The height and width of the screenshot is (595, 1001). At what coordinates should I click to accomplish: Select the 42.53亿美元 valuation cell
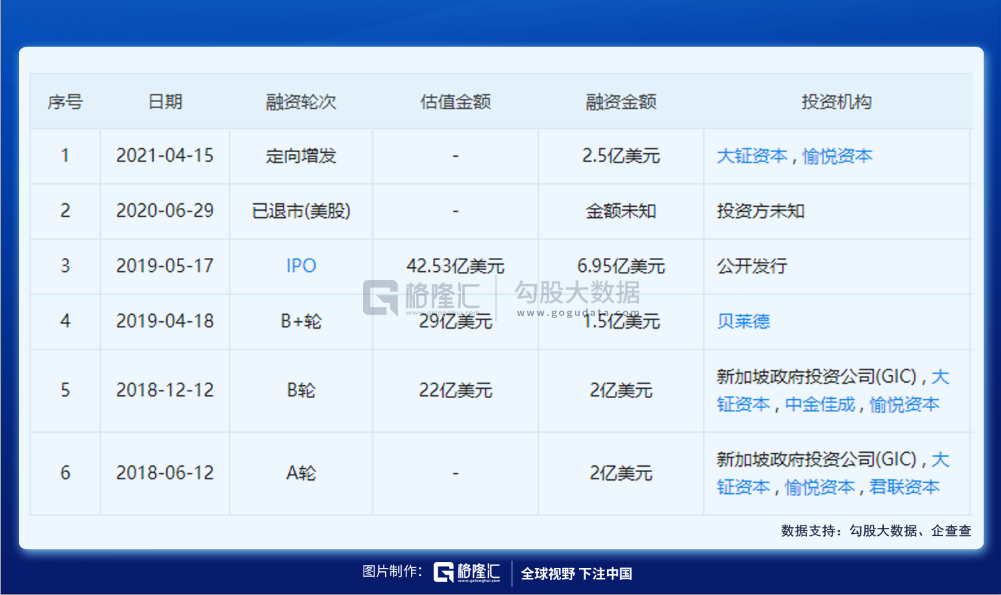[455, 266]
